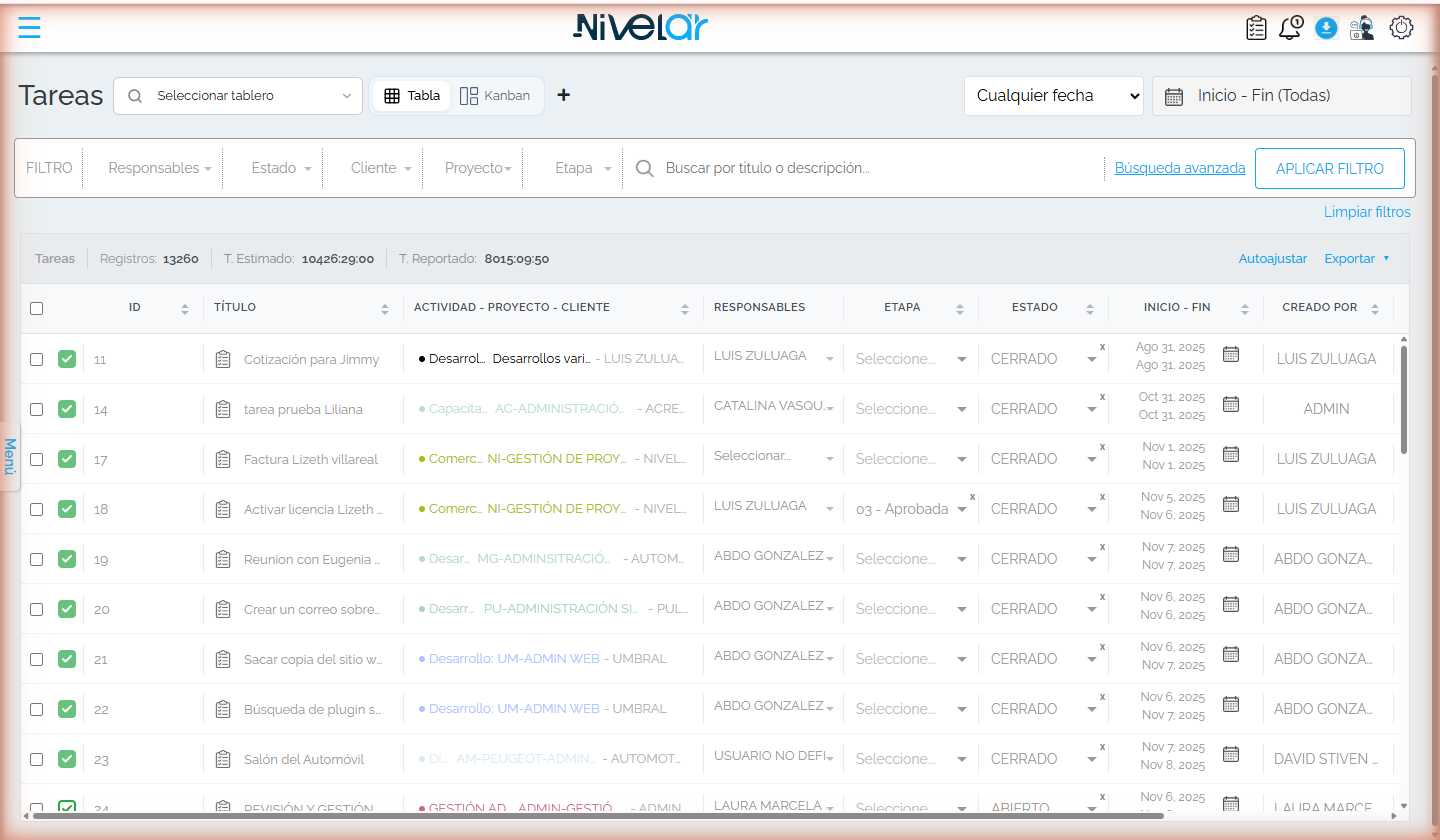Open task icon for Activar licencia Lizeth
This screenshot has height=840, width=1440.
pos(223,509)
